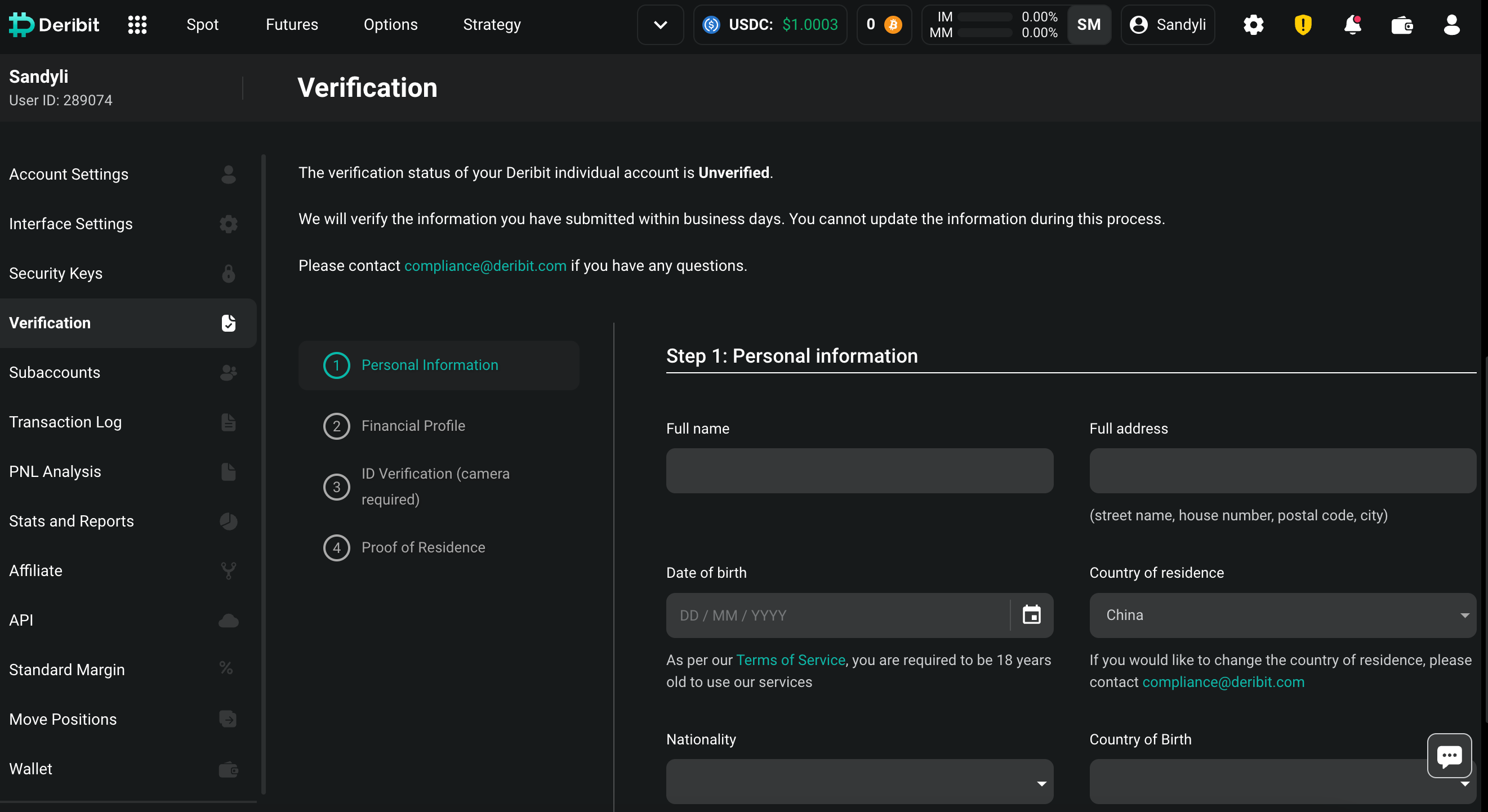This screenshot has width=1488, height=812.
Task: Click the yellow shield warning icon
Action: (1303, 25)
